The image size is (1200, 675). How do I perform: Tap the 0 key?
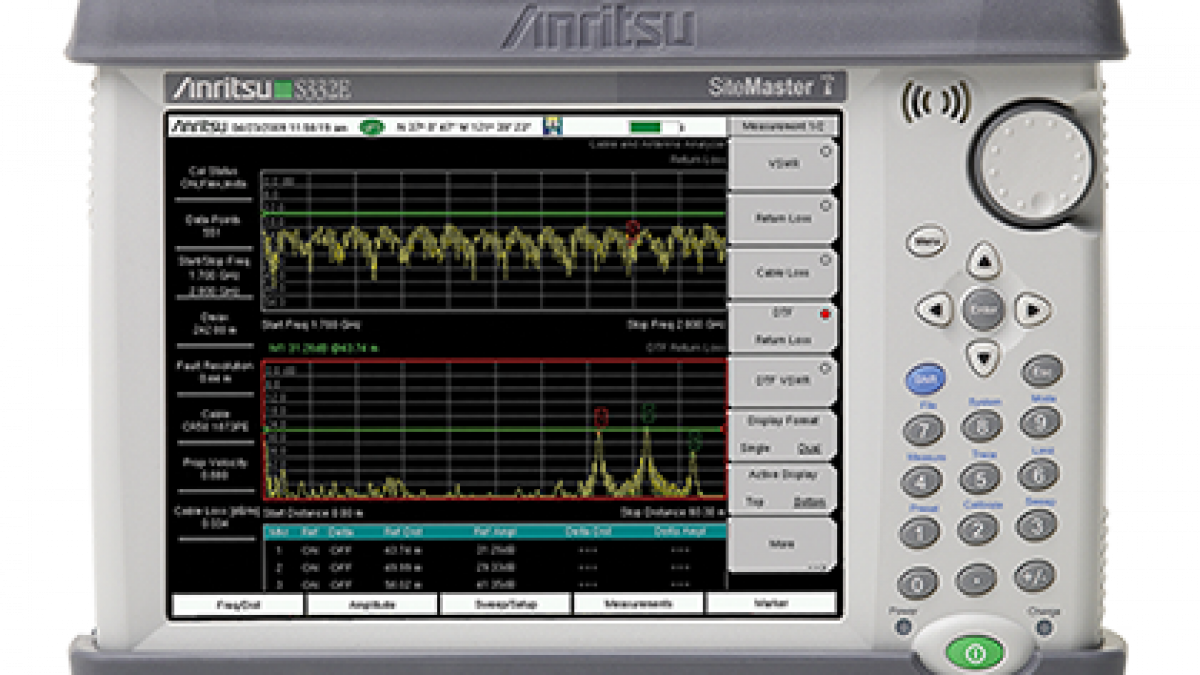918,583
